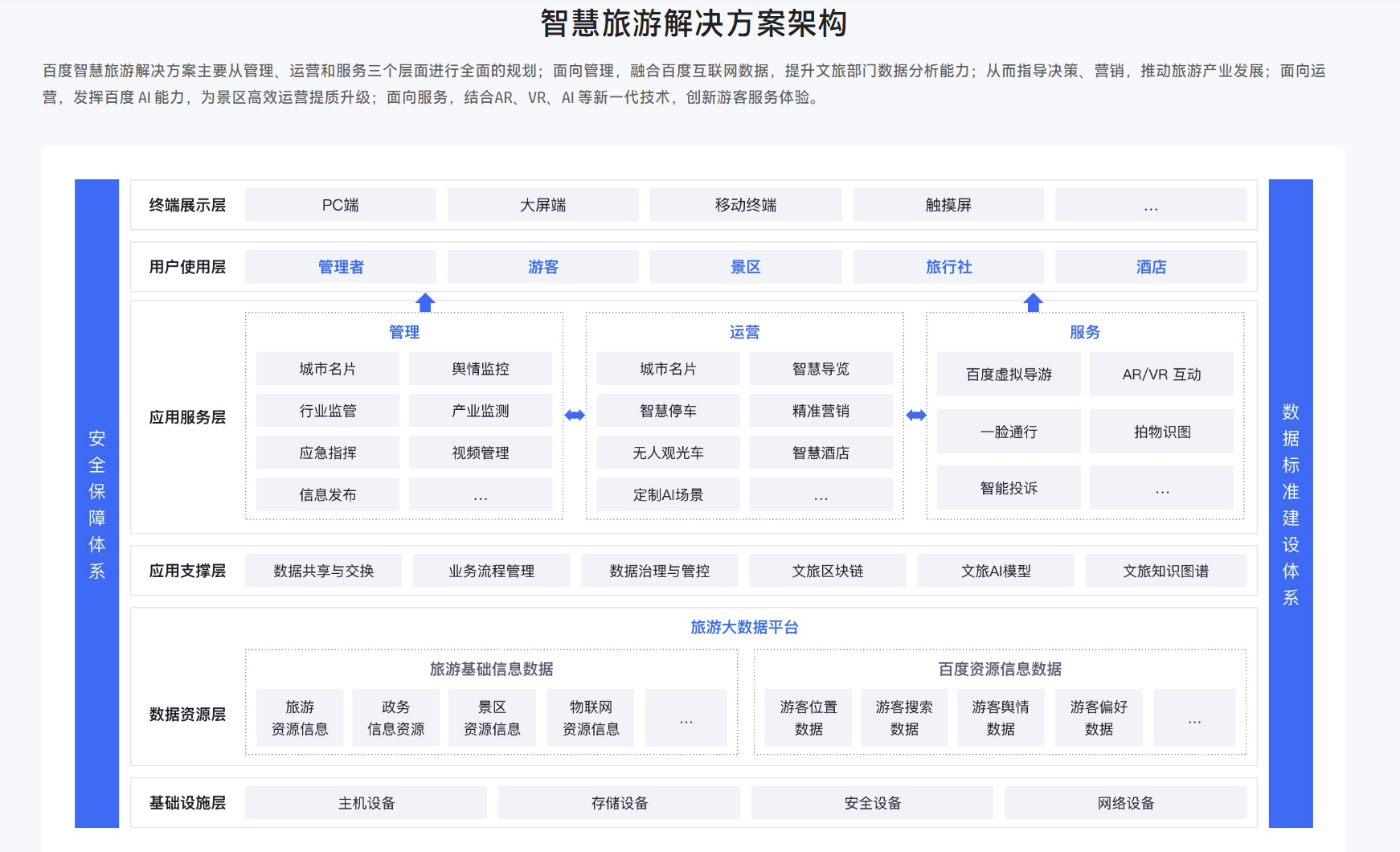Click 拍物识图 box
This screenshot has width=1400, height=852.
[x=1161, y=432]
